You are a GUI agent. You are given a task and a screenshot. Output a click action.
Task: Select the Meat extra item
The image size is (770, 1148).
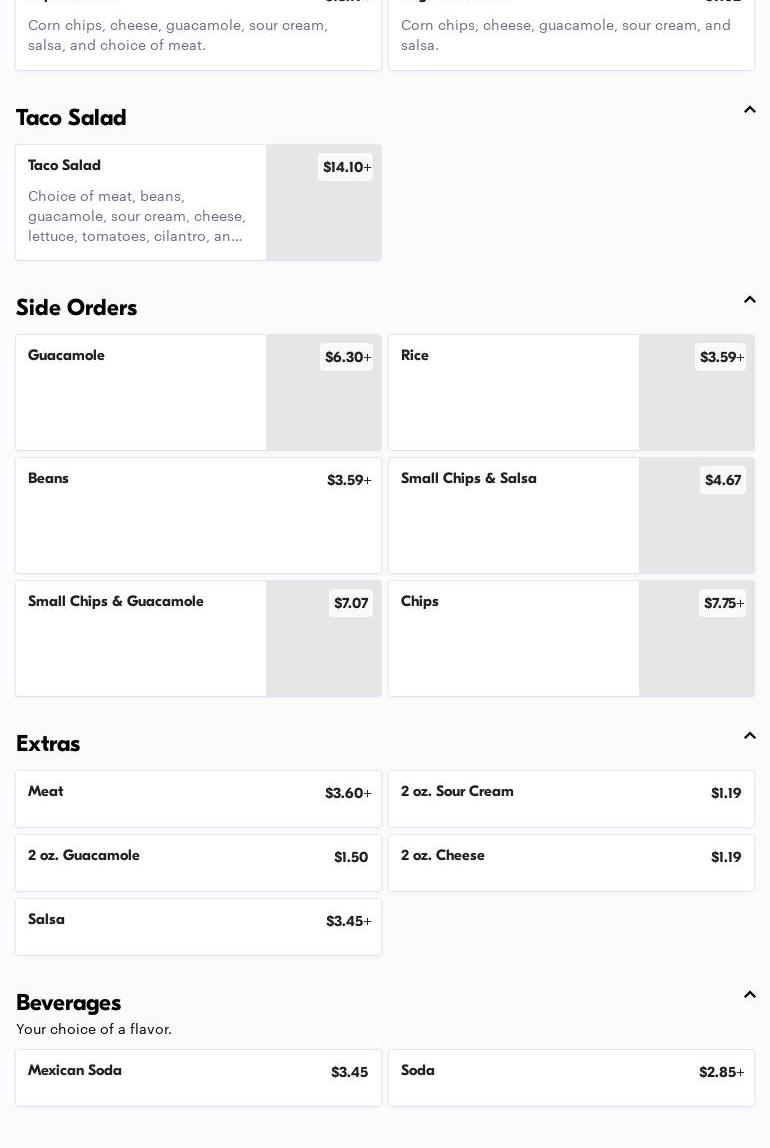click(x=198, y=798)
